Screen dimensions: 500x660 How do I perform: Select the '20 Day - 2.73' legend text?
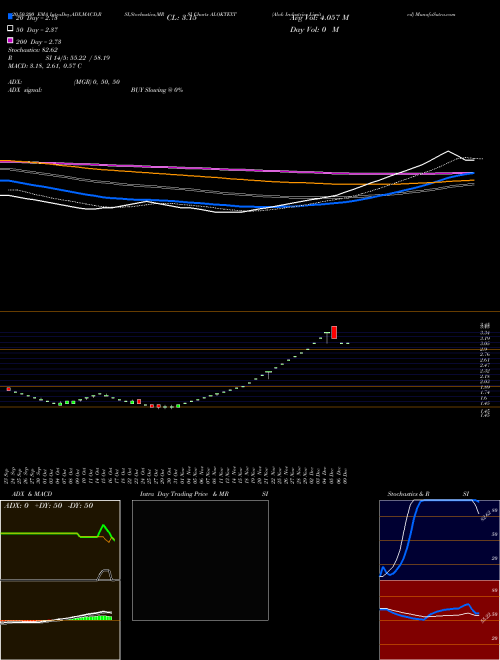coord(36,18)
